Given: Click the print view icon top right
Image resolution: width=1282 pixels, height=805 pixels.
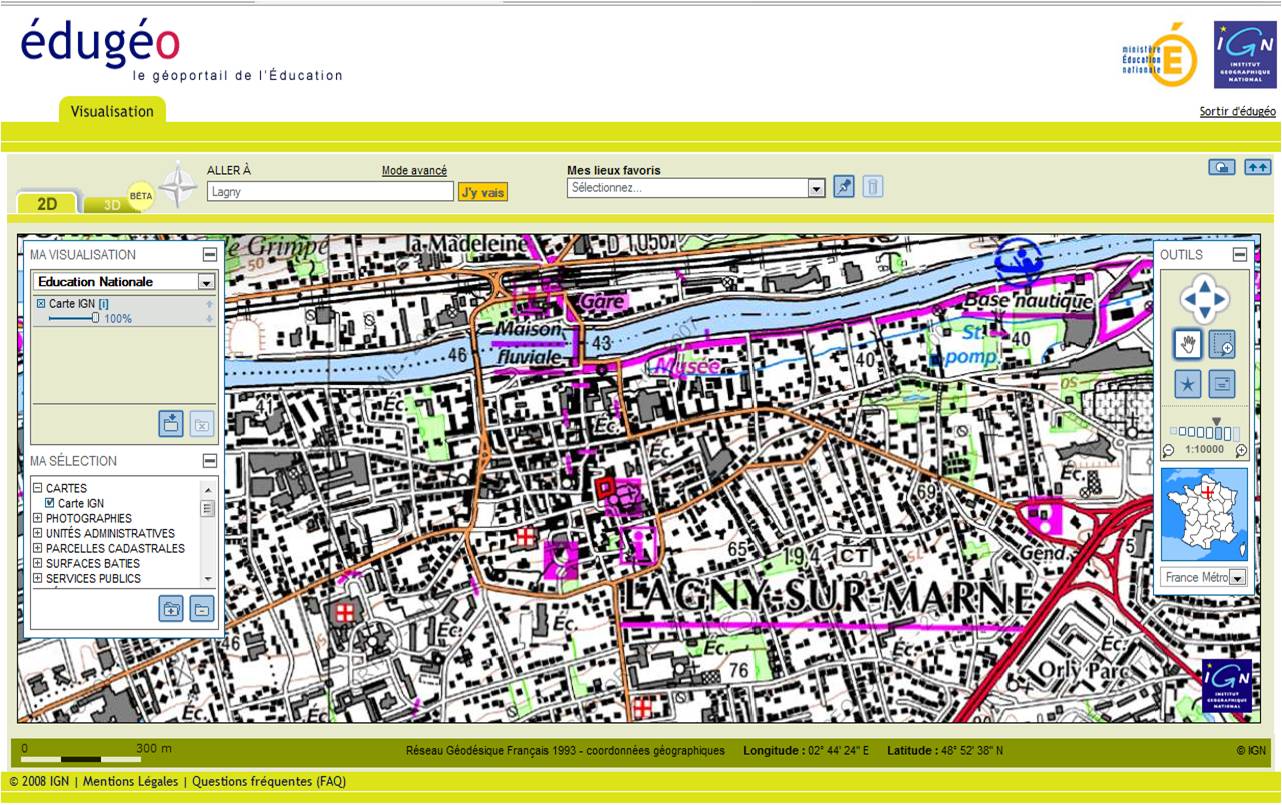Looking at the screenshot, I should tap(1222, 167).
